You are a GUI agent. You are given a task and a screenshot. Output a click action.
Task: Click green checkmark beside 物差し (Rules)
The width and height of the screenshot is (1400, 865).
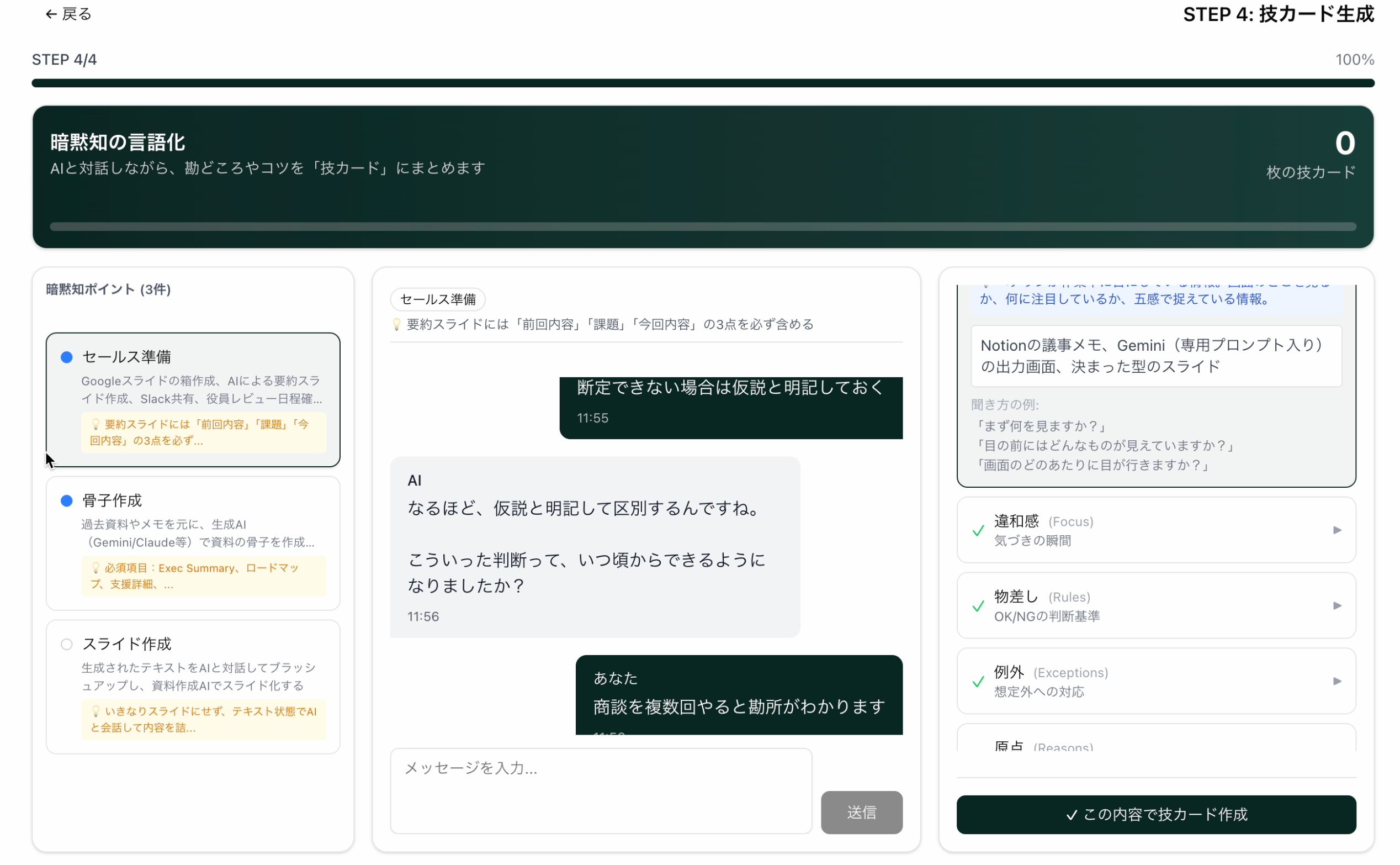point(978,606)
